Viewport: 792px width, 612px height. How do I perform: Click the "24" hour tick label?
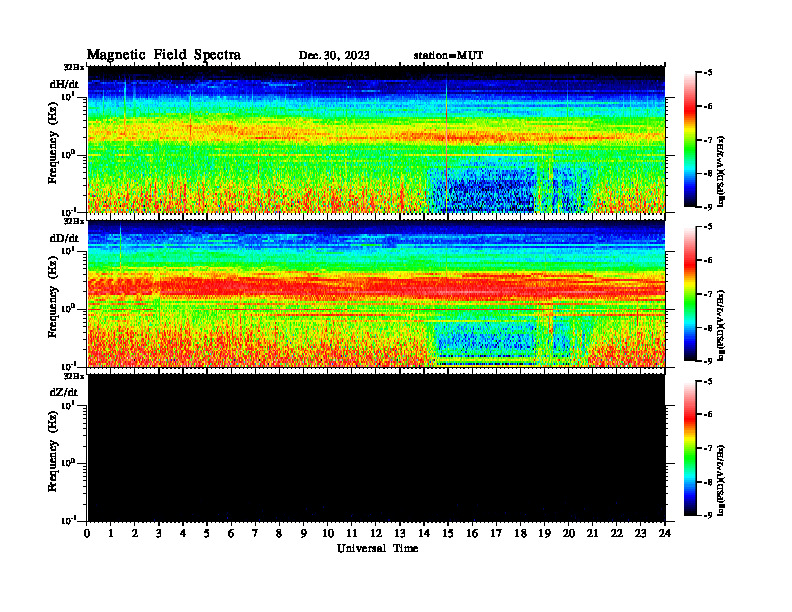pyautogui.click(x=665, y=533)
